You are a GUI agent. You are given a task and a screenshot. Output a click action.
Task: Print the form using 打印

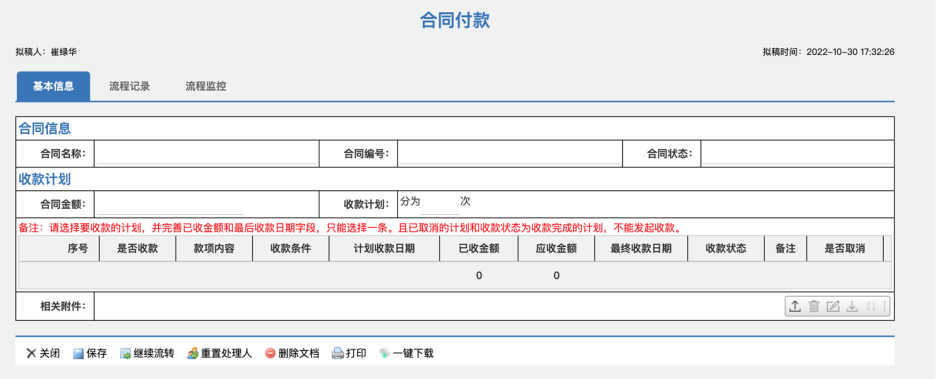pos(349,353)
